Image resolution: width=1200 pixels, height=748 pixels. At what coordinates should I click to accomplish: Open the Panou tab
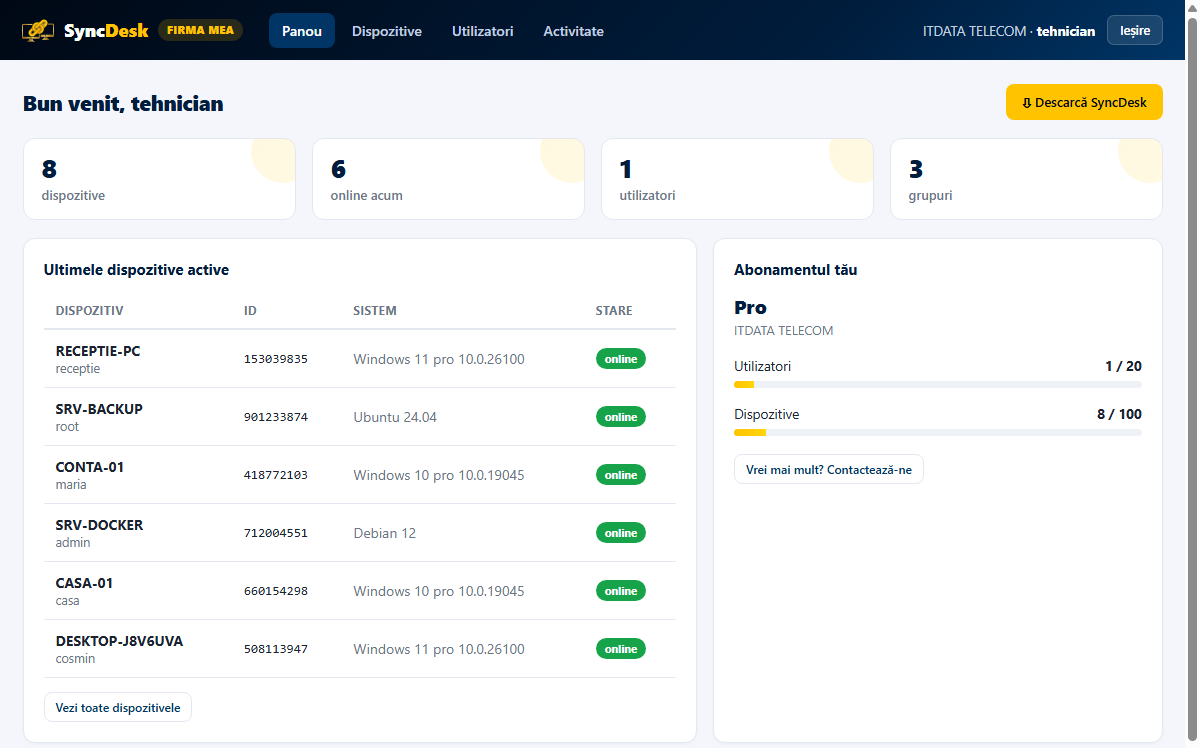302,31
